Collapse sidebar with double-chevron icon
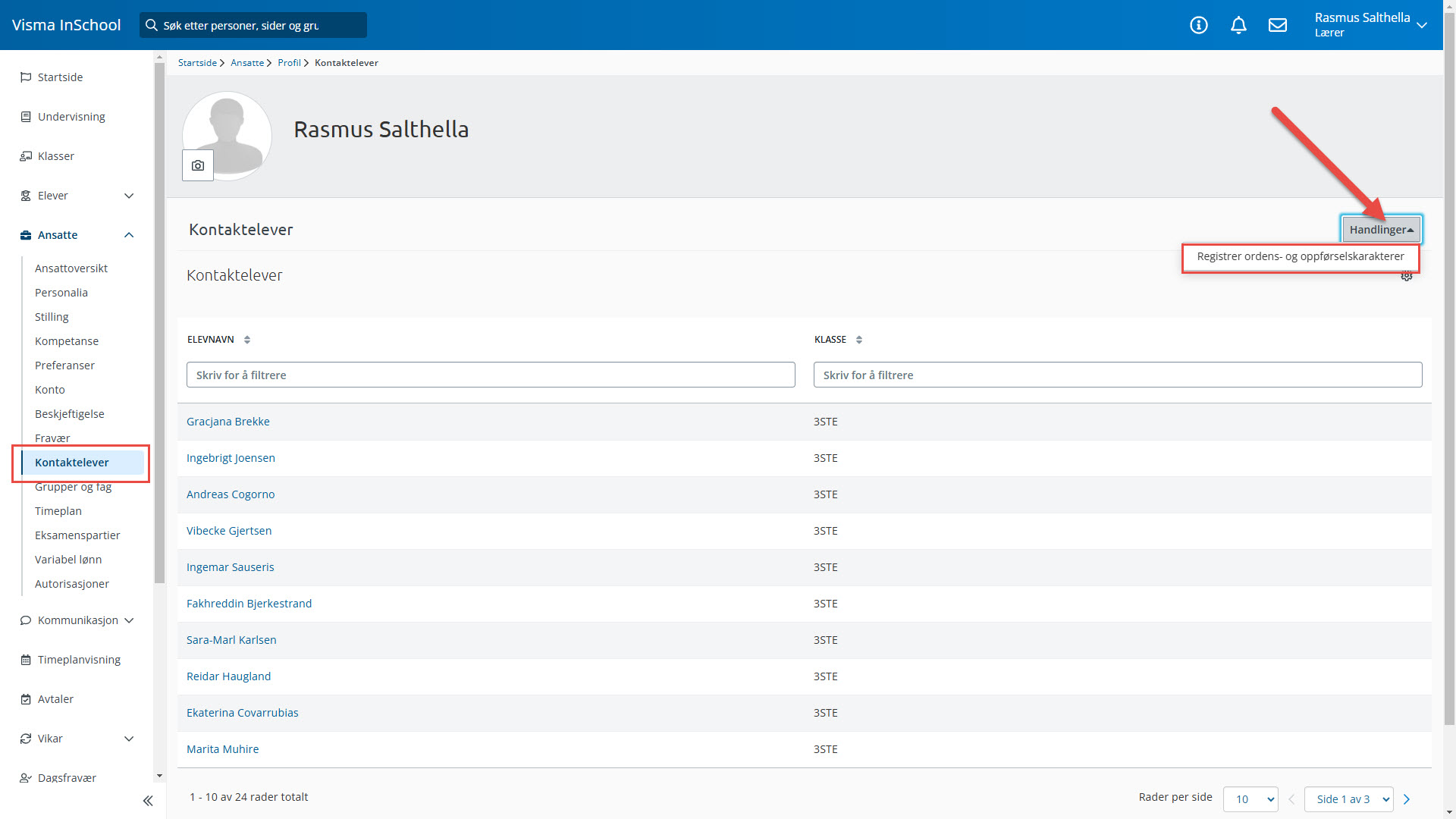Viewport: 1456px width, 819px height. point(148,801)
